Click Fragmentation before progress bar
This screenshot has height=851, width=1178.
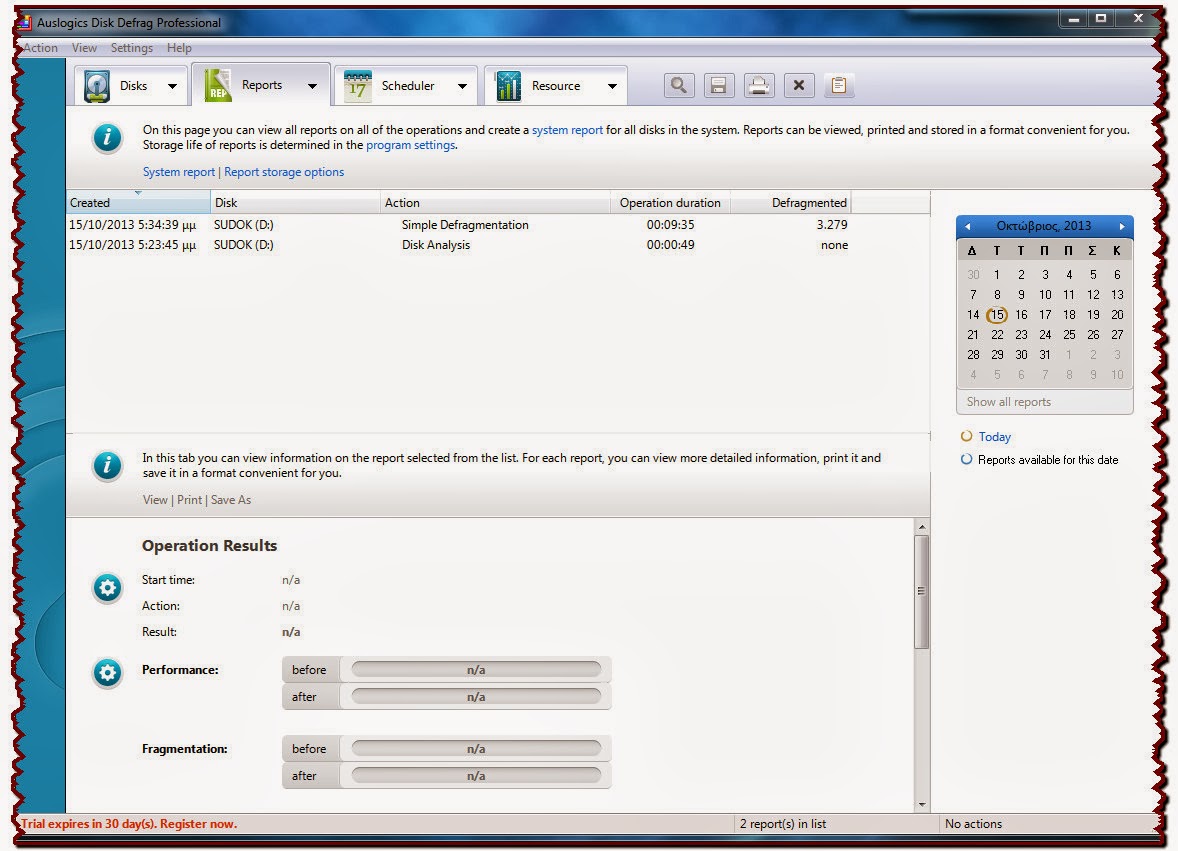[x=476, y=749]
